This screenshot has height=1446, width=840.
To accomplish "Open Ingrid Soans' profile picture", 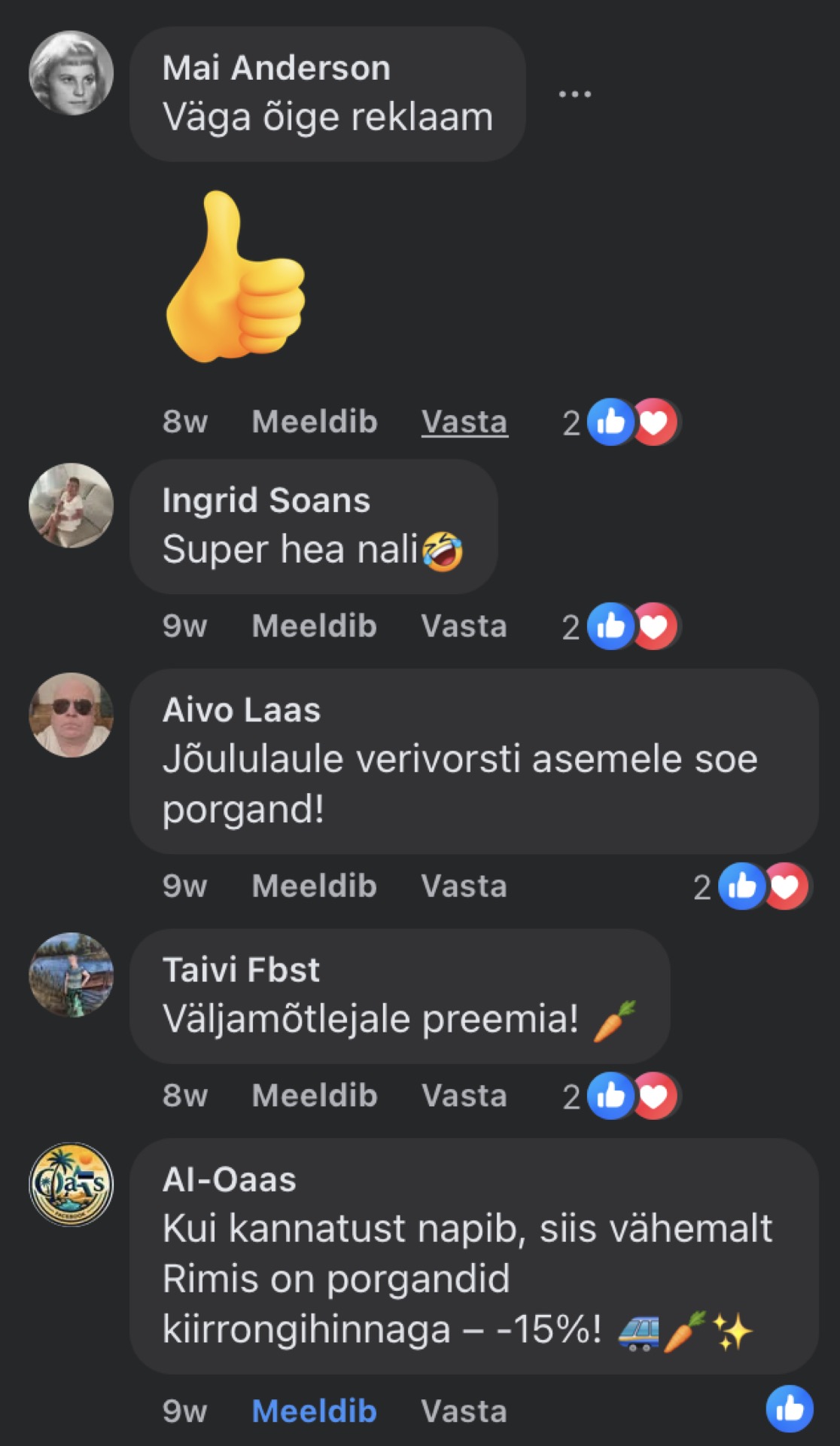I will pyautogui.click(x=71, y=505).
